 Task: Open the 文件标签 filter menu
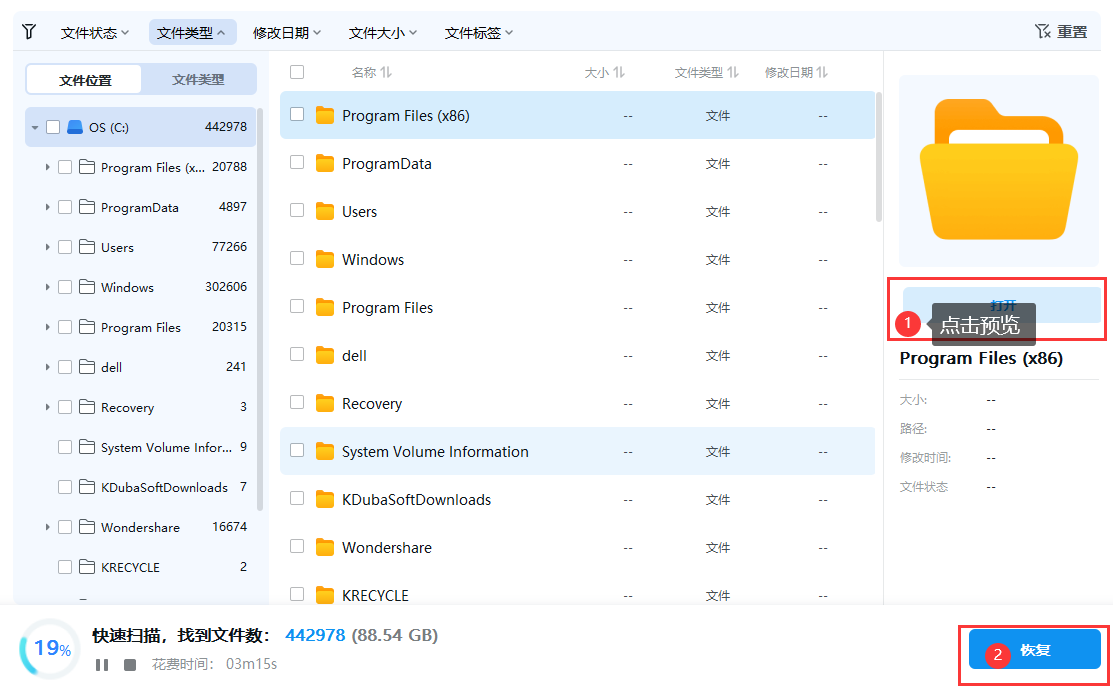tap(478, 31)
